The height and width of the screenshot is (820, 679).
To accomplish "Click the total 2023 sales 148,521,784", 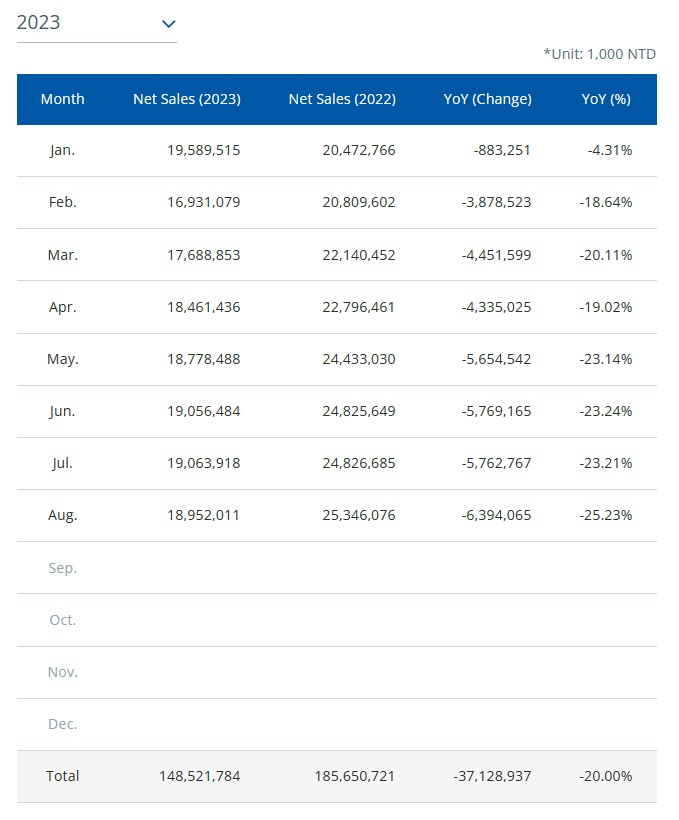I will pos(200,776).
